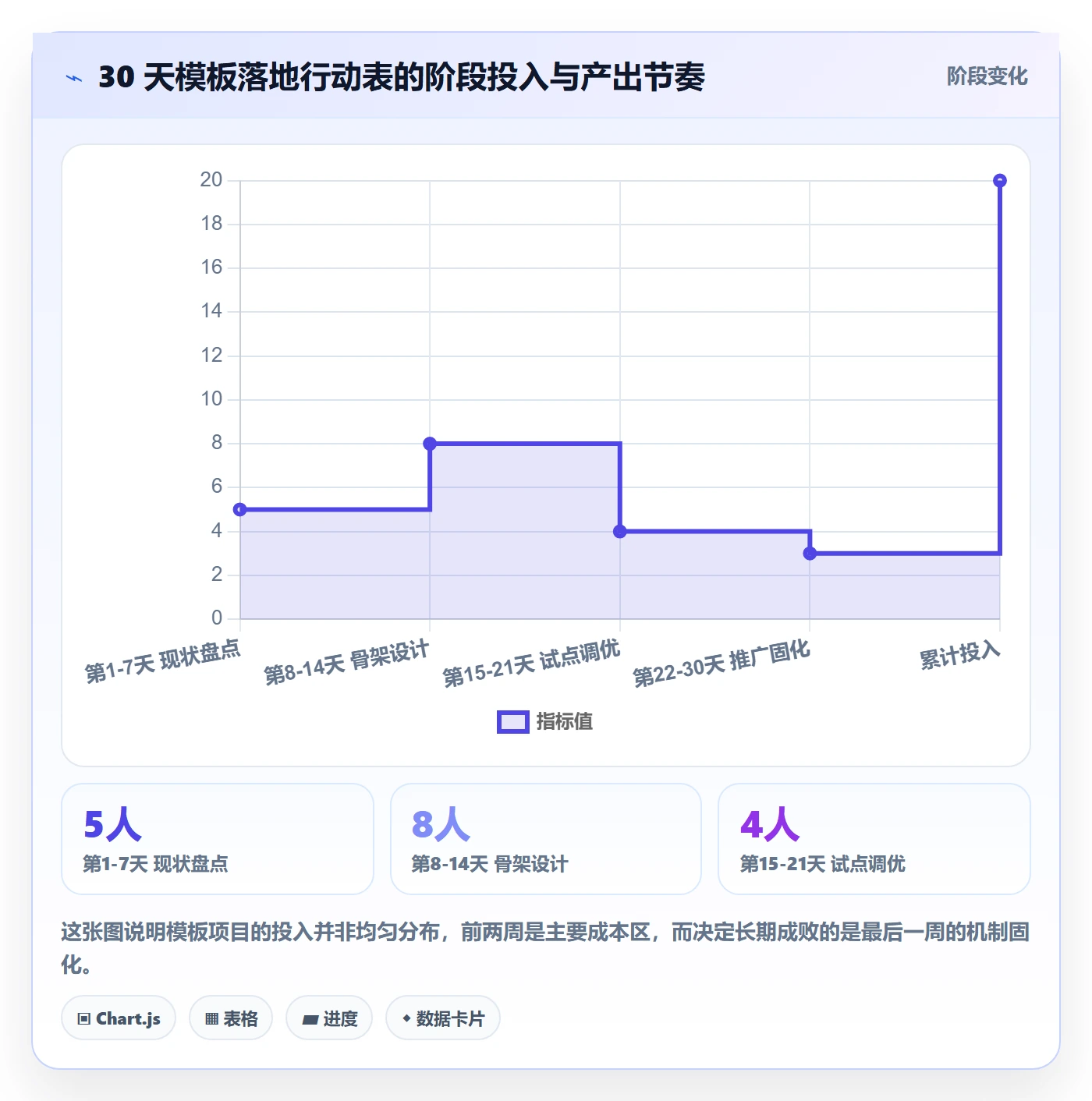This screenshot has width=1092, height=1101.
Task: Click the Chart.js tag
Action: [119, 1018]
